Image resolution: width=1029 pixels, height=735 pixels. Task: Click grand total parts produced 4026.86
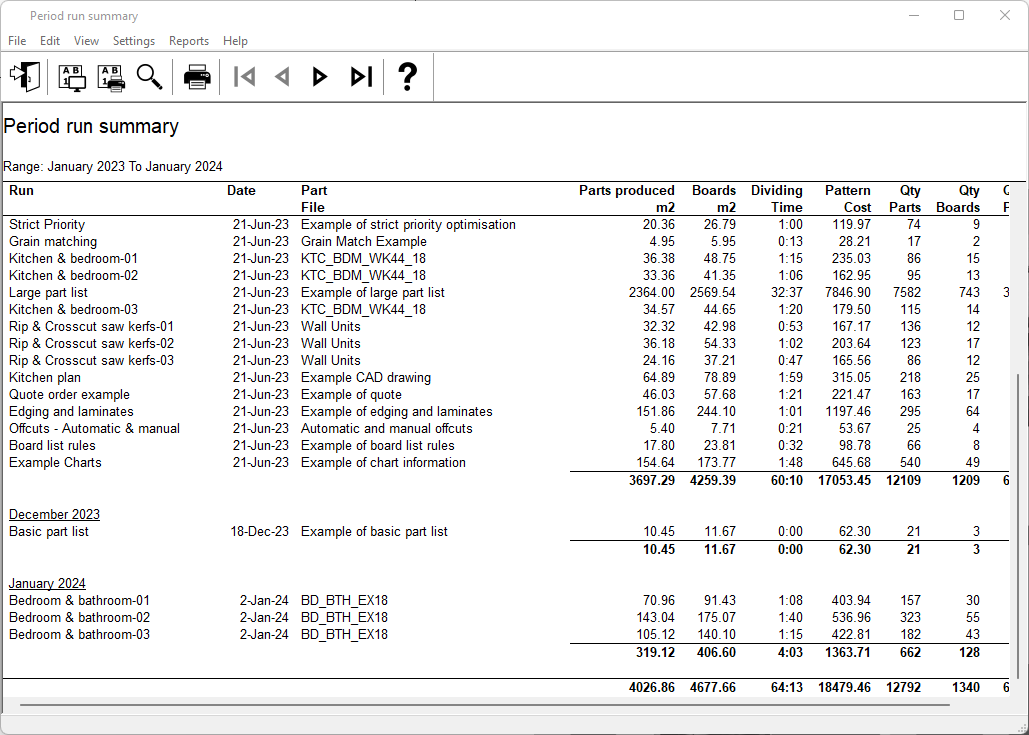(651, 688)
